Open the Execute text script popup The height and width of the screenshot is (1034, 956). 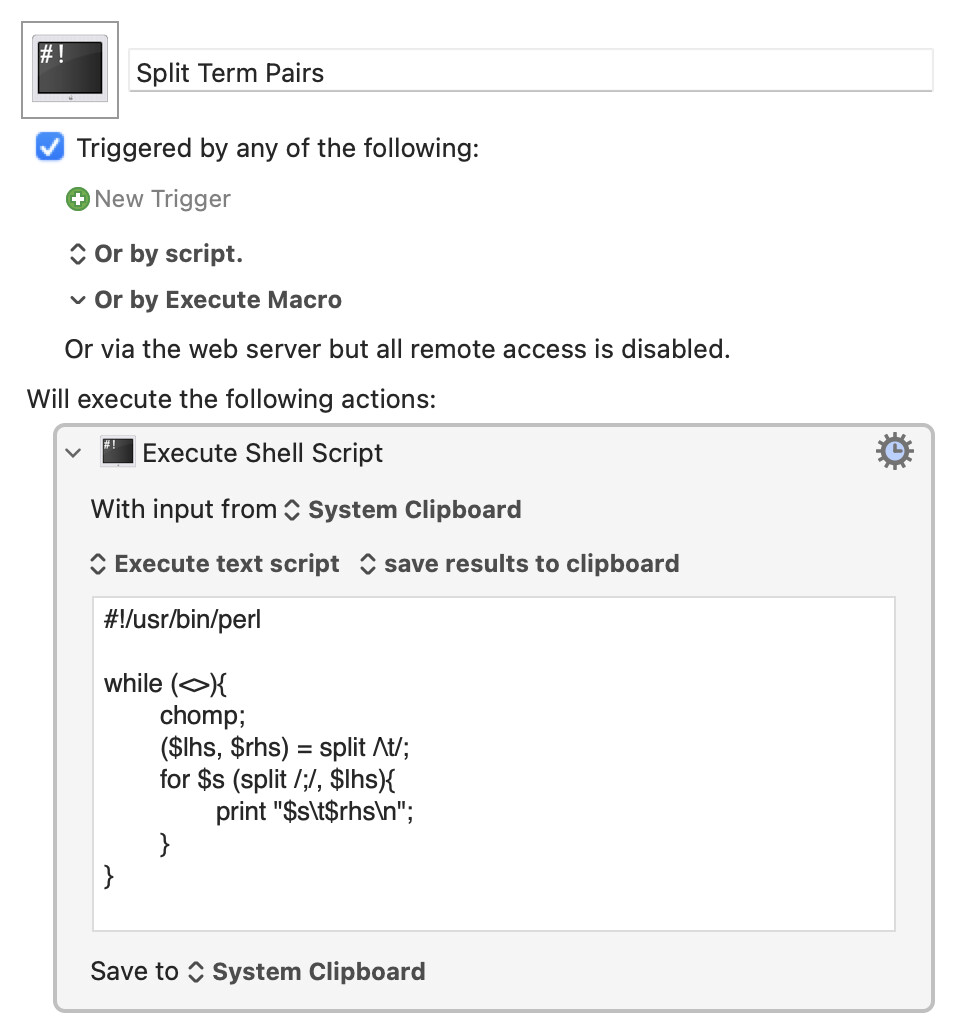pos(215,564)
